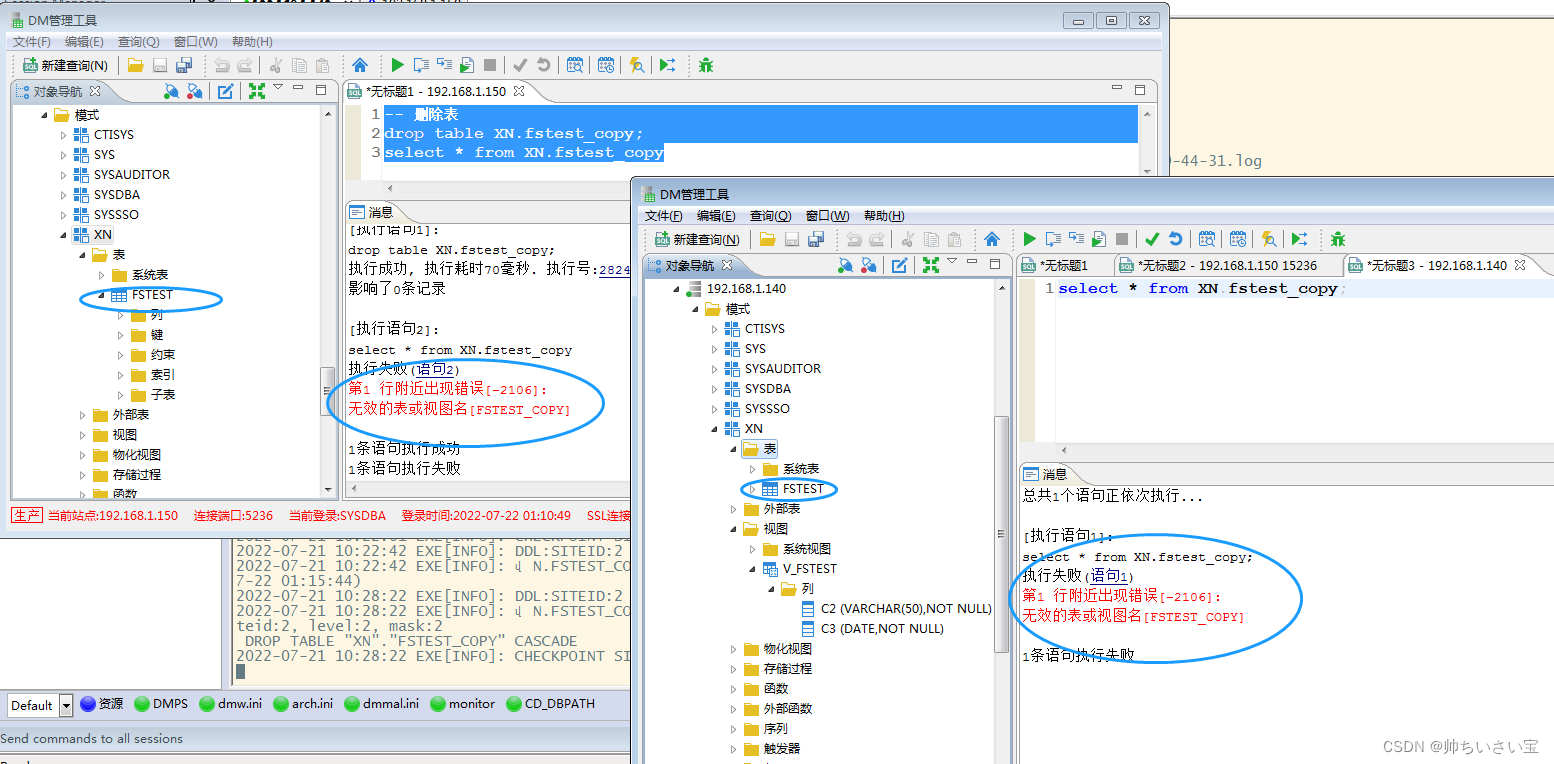Run SQL with green play icon, back window
The image size is (1554, 764).
397,65
